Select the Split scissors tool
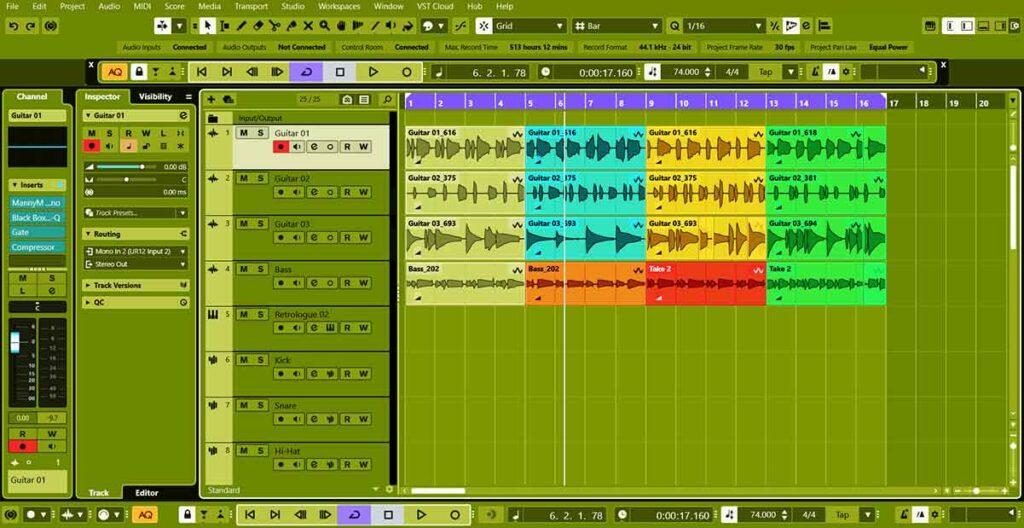This screenshot has width=1024, height=528. [x=274, y=26]
